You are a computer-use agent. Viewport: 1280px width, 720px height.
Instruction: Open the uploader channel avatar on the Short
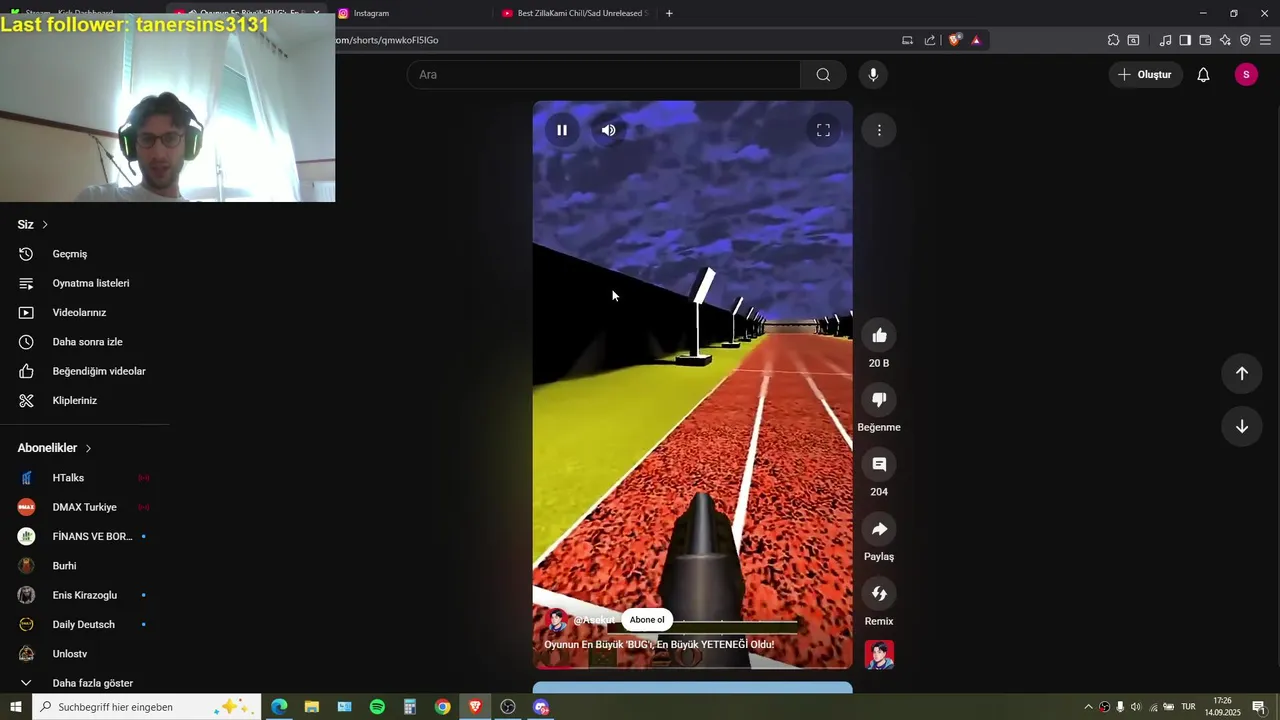coord(557,620)
